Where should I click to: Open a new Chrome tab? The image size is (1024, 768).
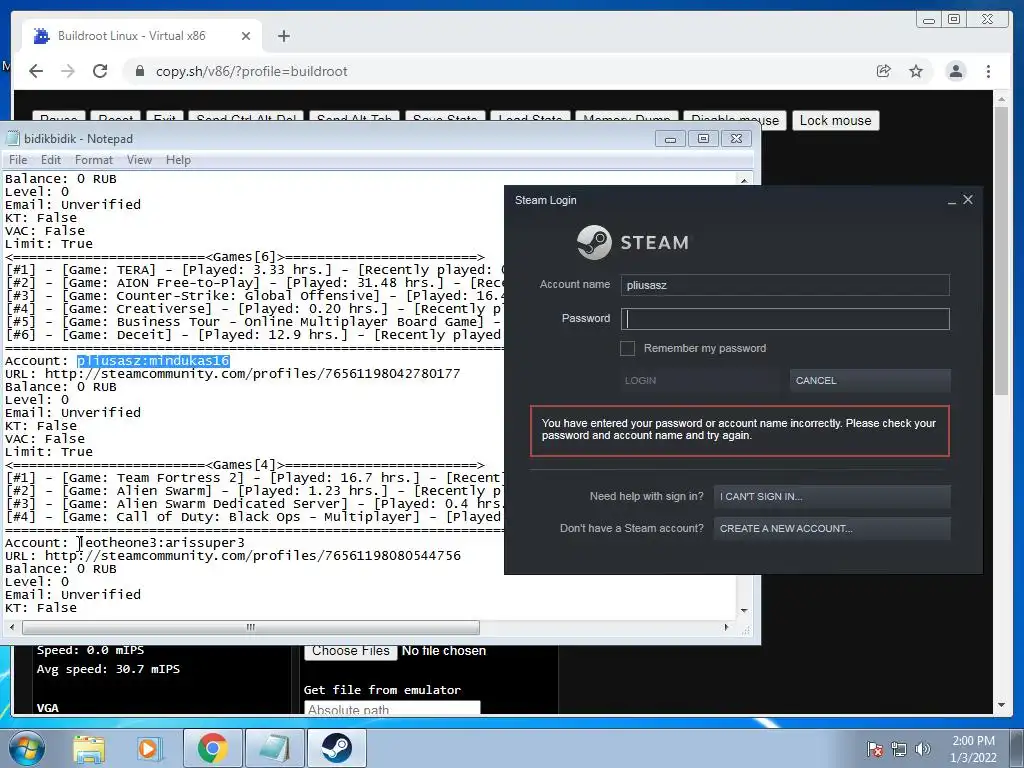283,36
